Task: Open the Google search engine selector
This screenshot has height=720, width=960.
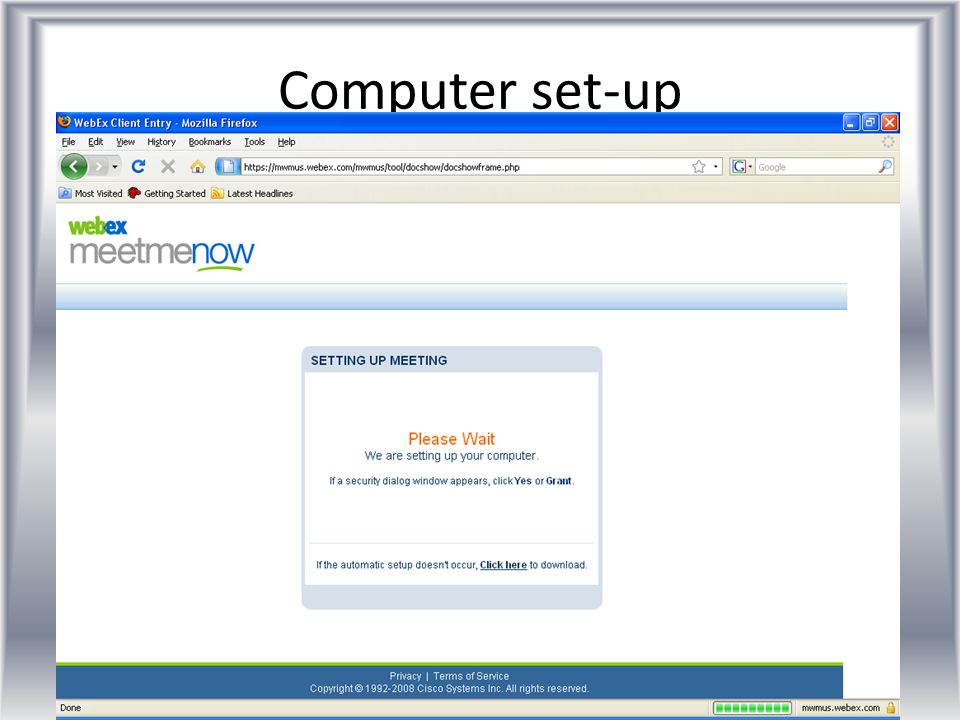Action: point(742,167)
